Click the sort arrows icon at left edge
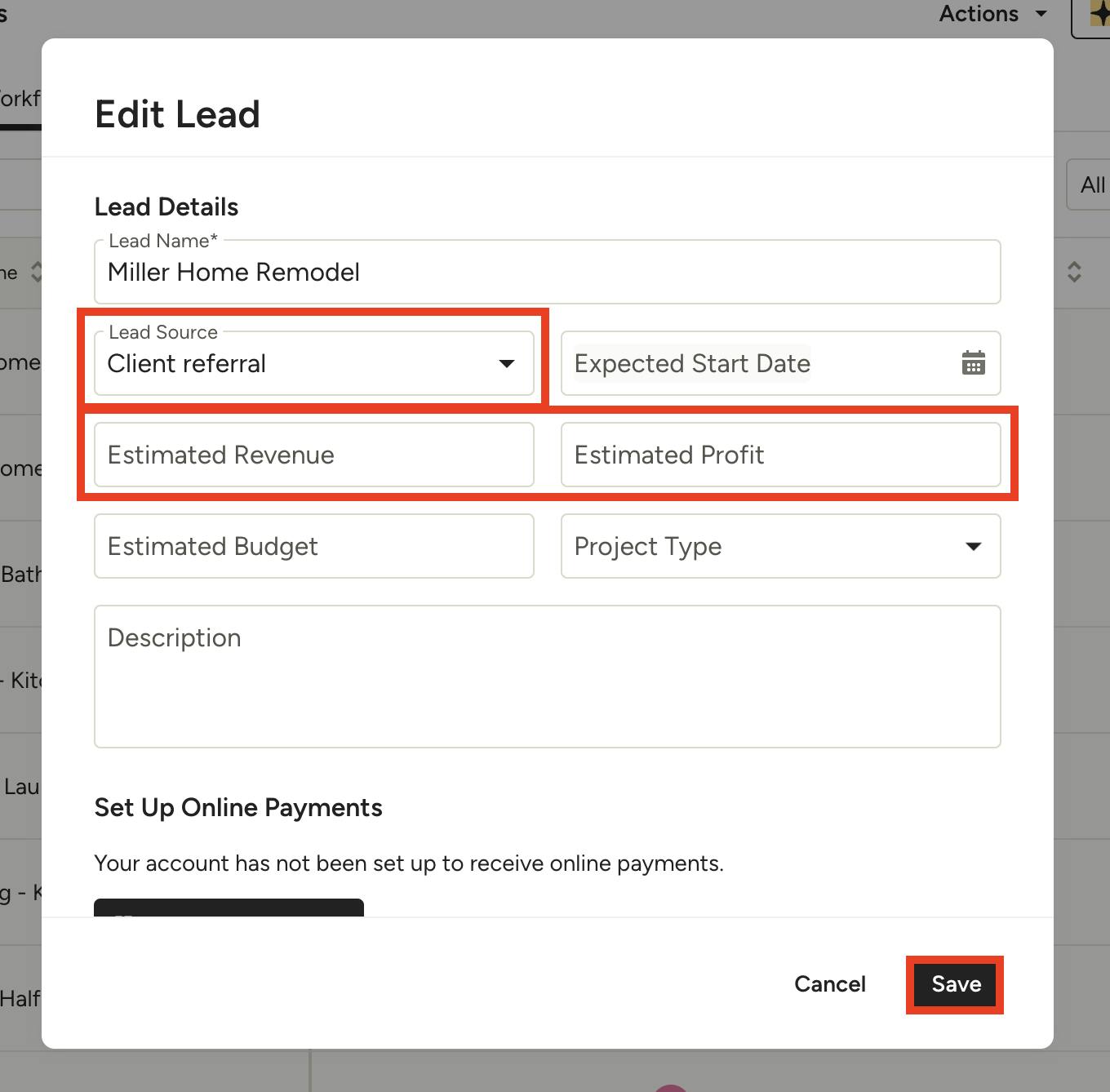Screen dimensions: 1110x1092 click(37, 272)
